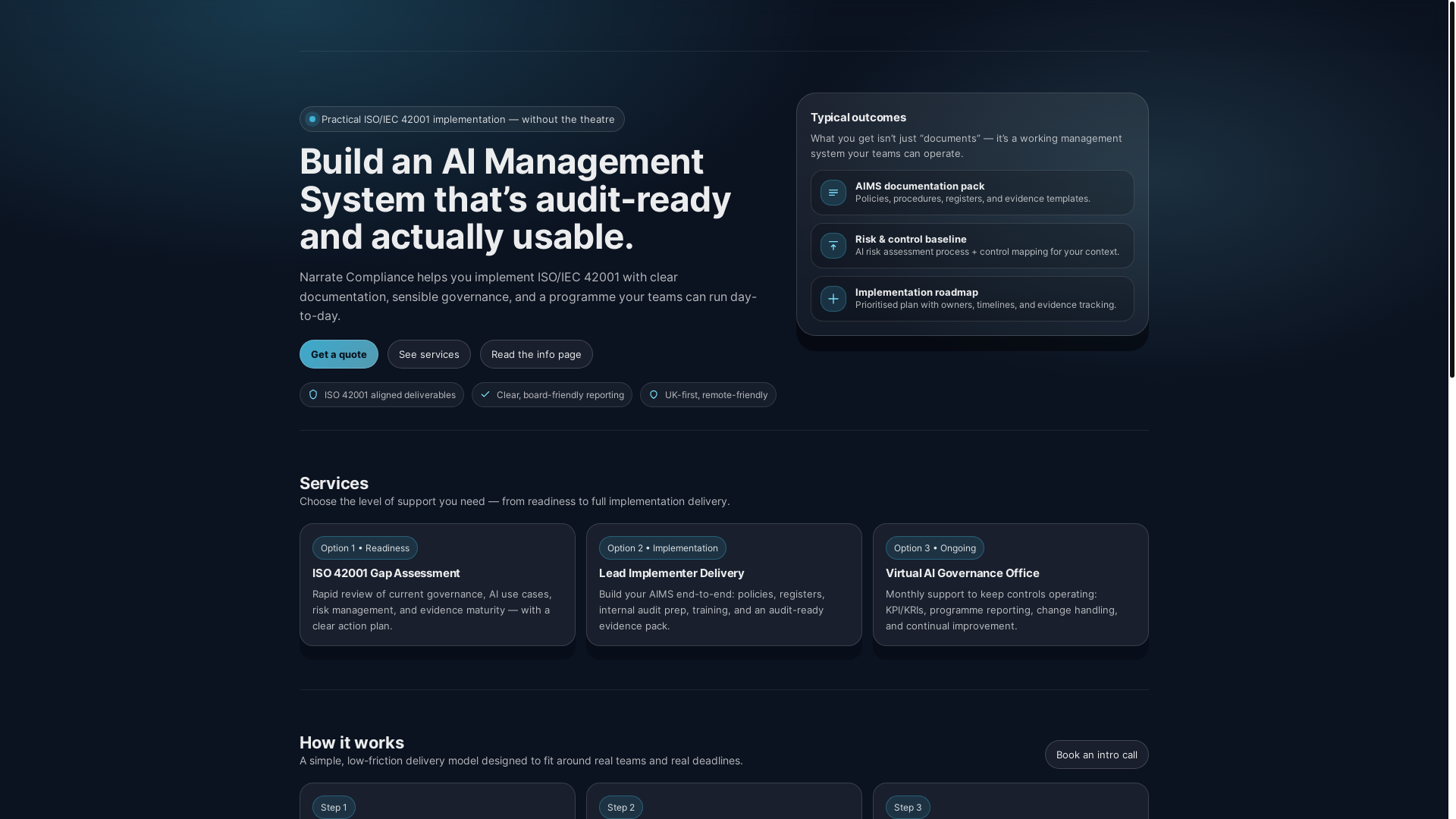1456x819 pixels.
Task: Click Book an intro call
Action: (x=1097, y=755)
